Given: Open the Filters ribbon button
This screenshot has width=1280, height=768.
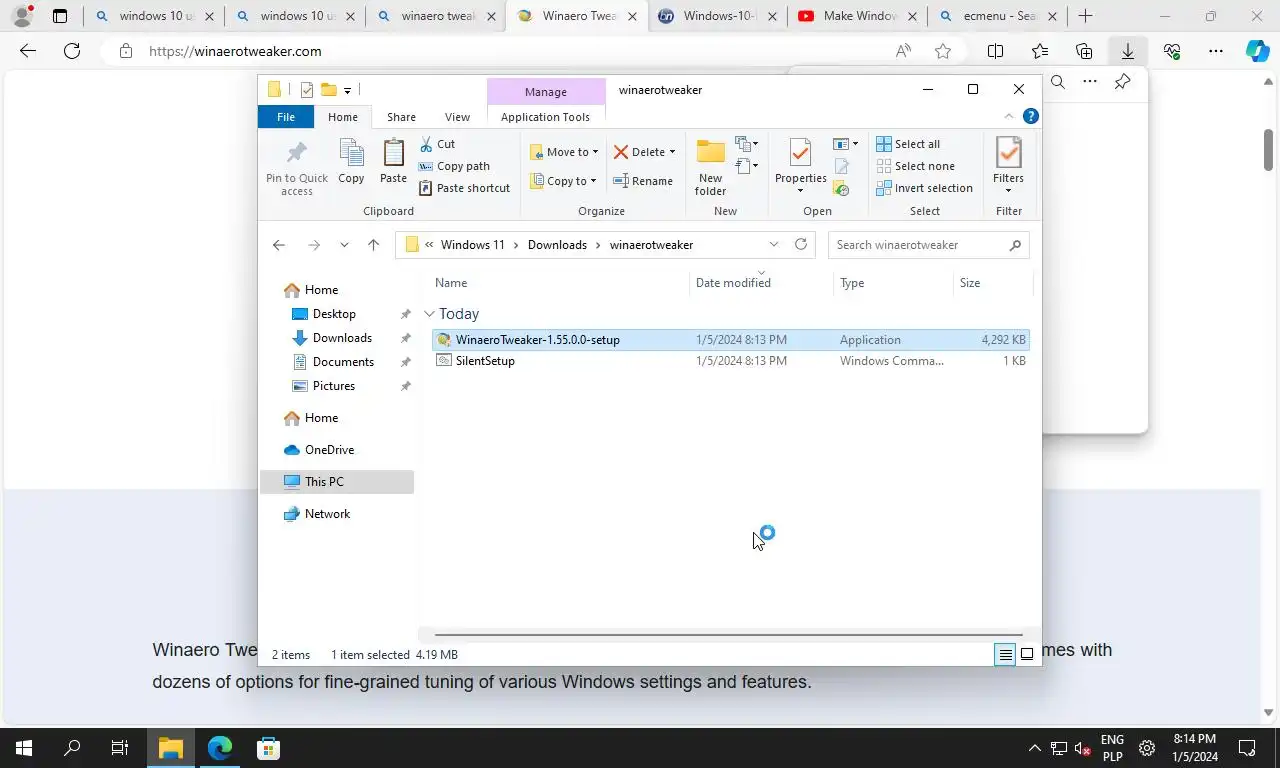Looking at the screenshot, I should (x=1008, y=166).
